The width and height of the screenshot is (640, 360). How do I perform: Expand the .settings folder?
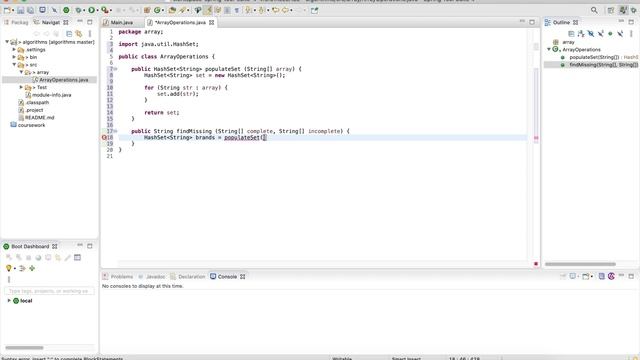[14, 49]
